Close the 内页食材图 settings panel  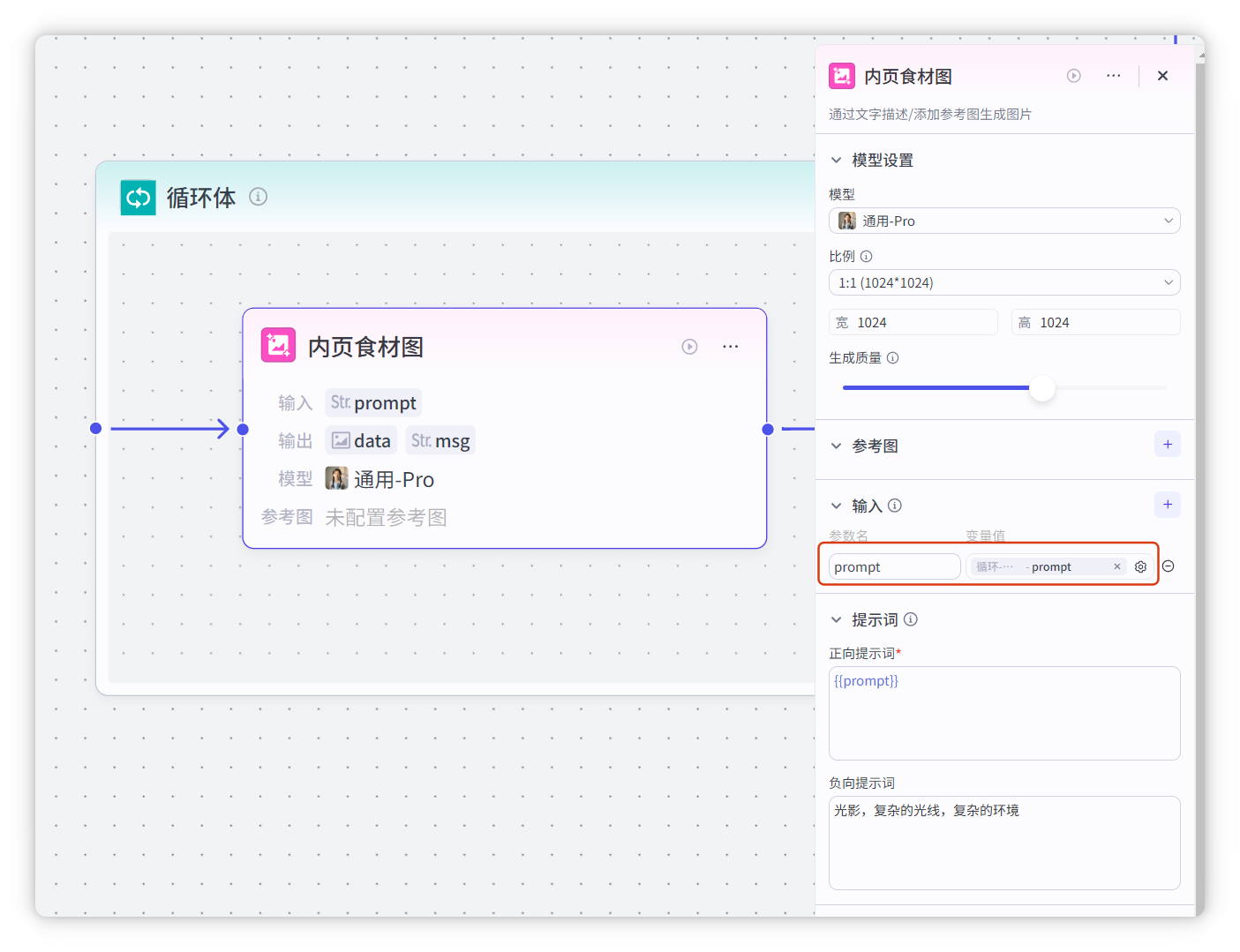(1162, 76)
